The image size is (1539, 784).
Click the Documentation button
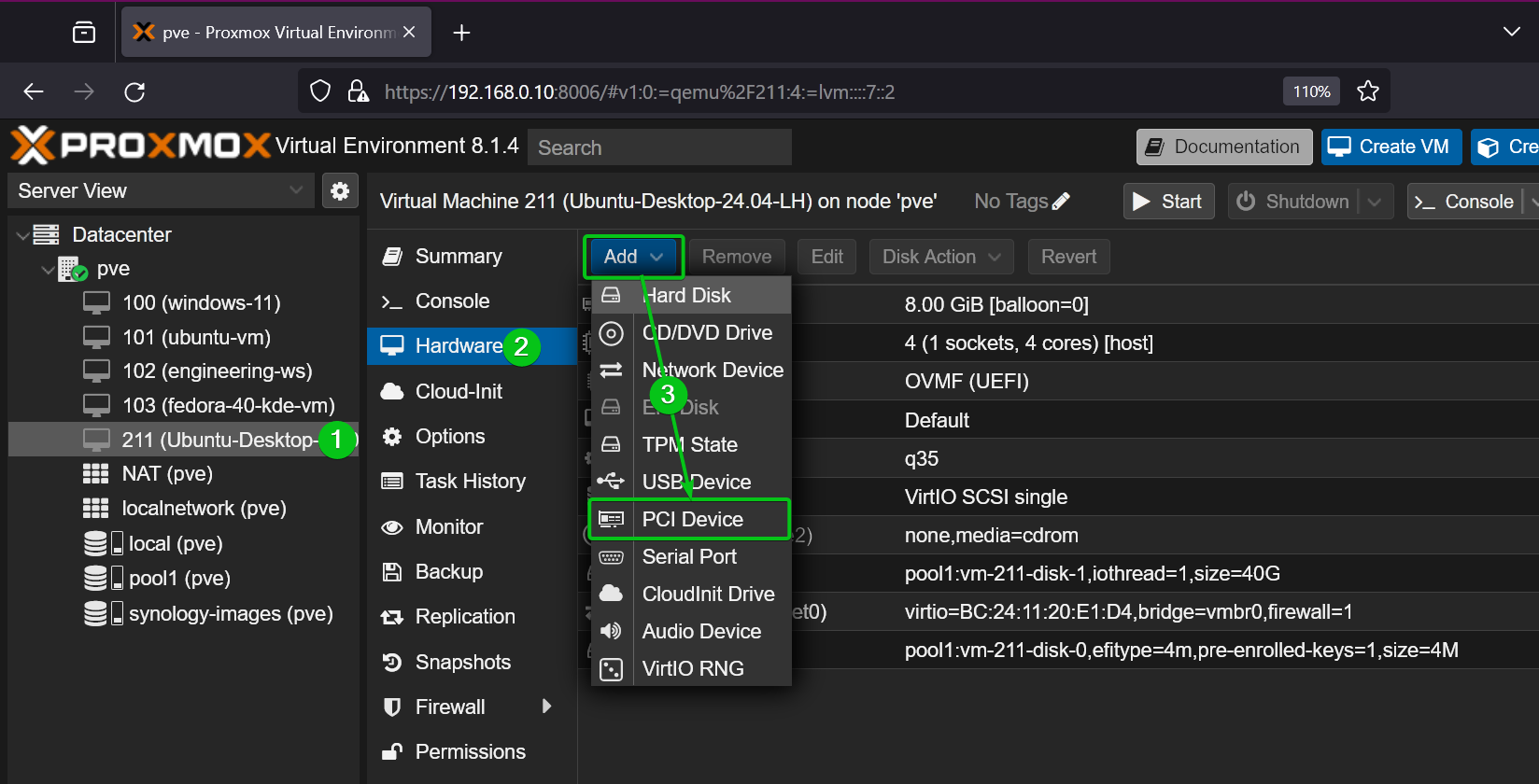point(1224,147)
